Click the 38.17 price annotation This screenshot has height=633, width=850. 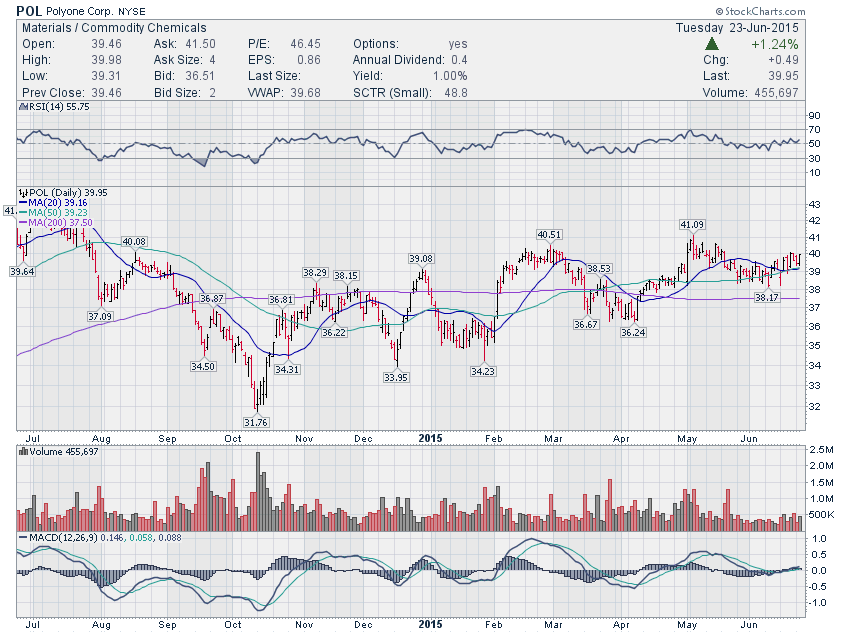[x=767, y=297]
